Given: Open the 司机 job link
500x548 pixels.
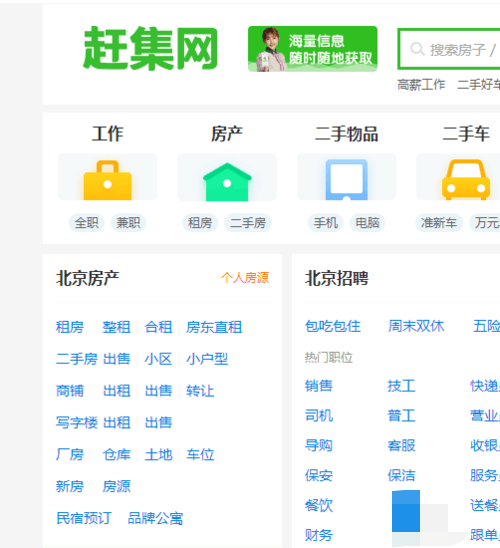Looking at the screenshot, I should [x=319, y=416].
